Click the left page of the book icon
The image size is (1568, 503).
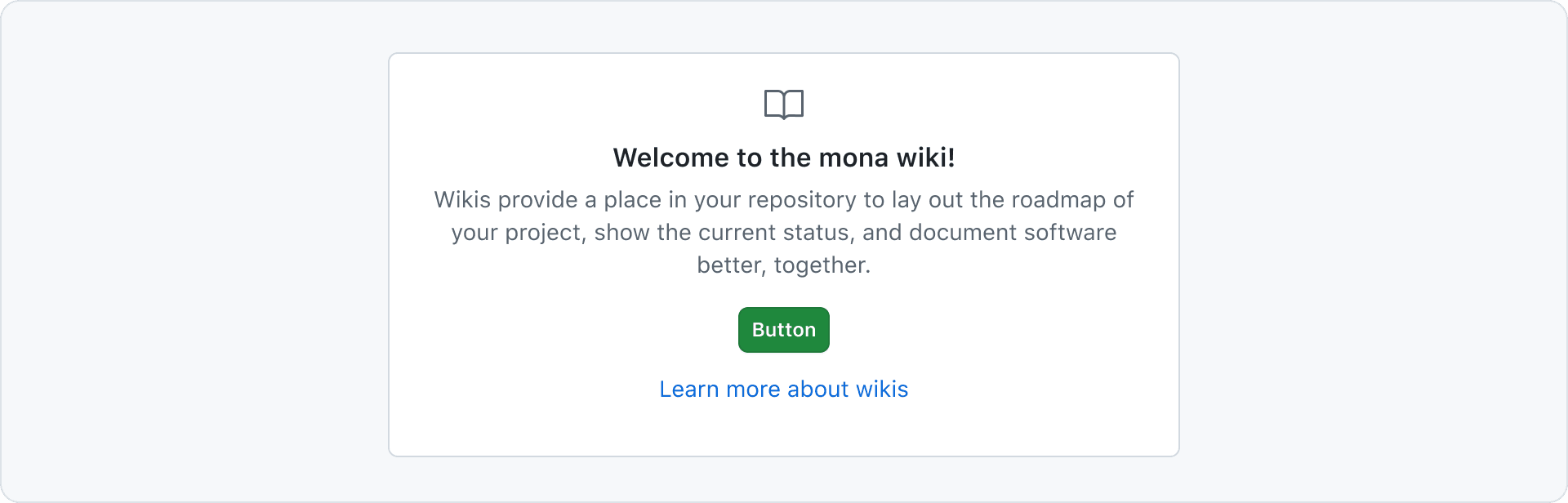pos(774,104)
